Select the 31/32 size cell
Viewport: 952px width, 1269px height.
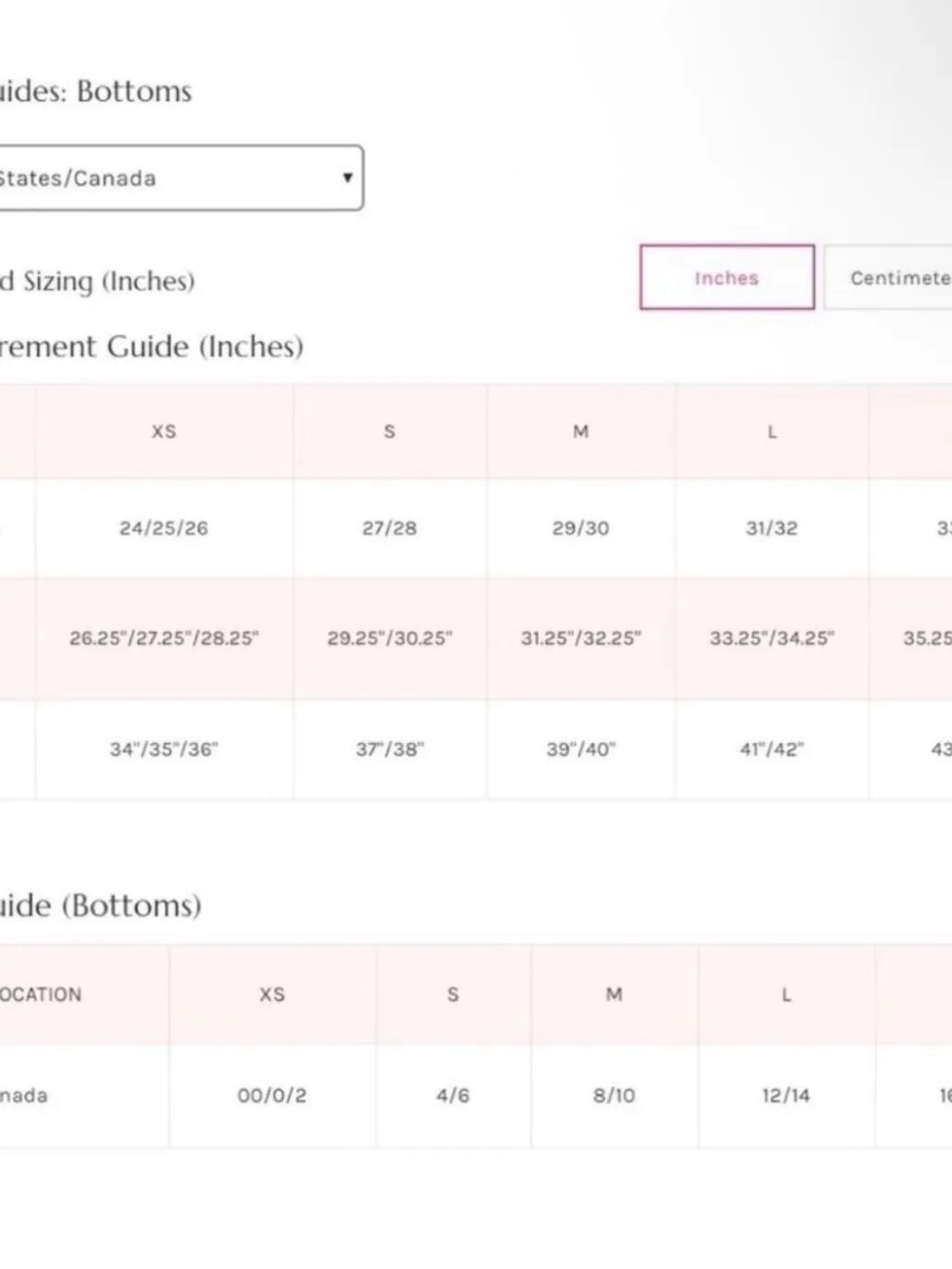click(x=772, y=528)
